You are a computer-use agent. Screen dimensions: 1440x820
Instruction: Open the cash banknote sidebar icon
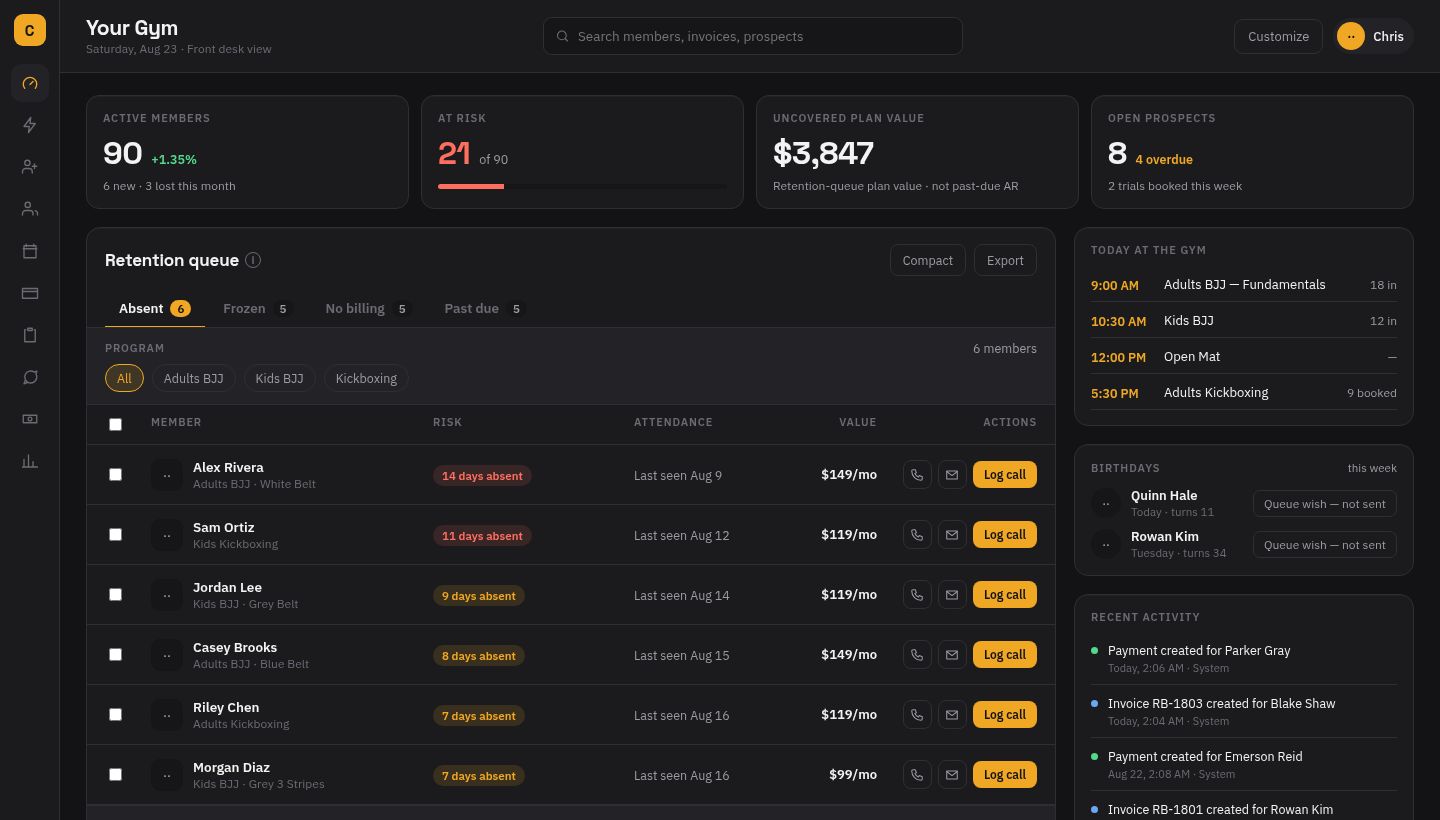point(30,419)
